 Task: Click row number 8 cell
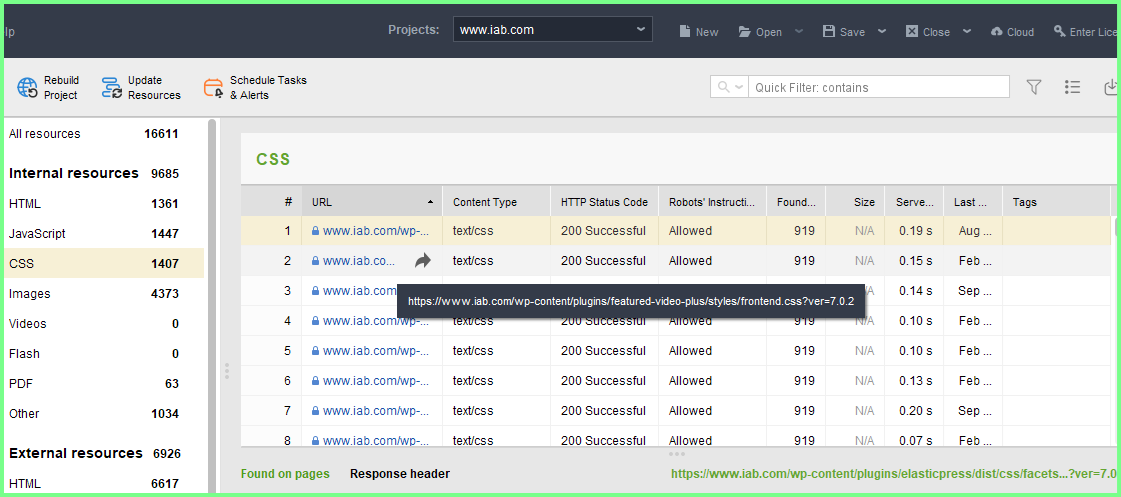[272, 441]
